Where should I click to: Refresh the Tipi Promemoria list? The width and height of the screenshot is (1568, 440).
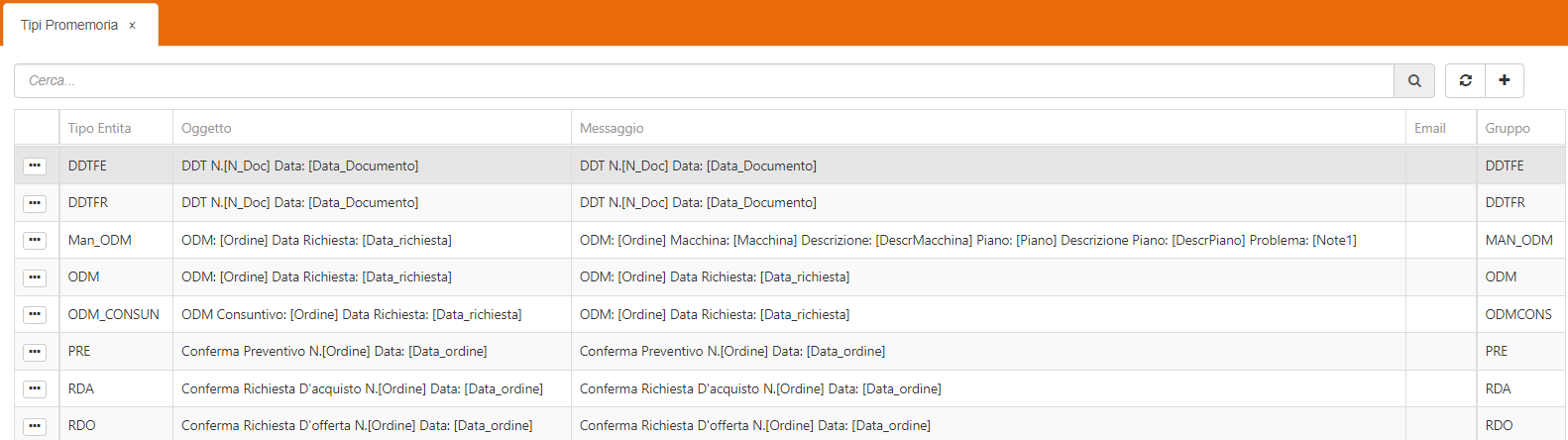(x=1465, y=81)
